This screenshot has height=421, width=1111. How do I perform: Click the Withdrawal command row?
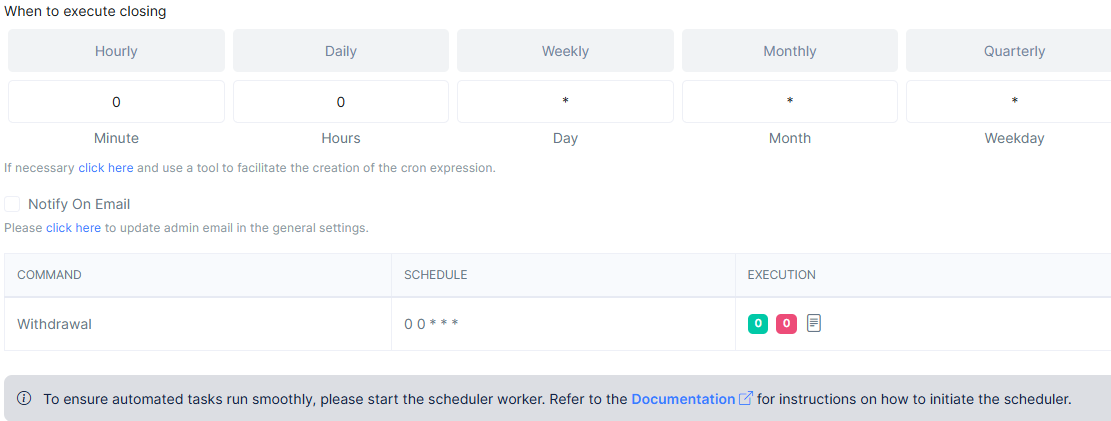[55, 324]
